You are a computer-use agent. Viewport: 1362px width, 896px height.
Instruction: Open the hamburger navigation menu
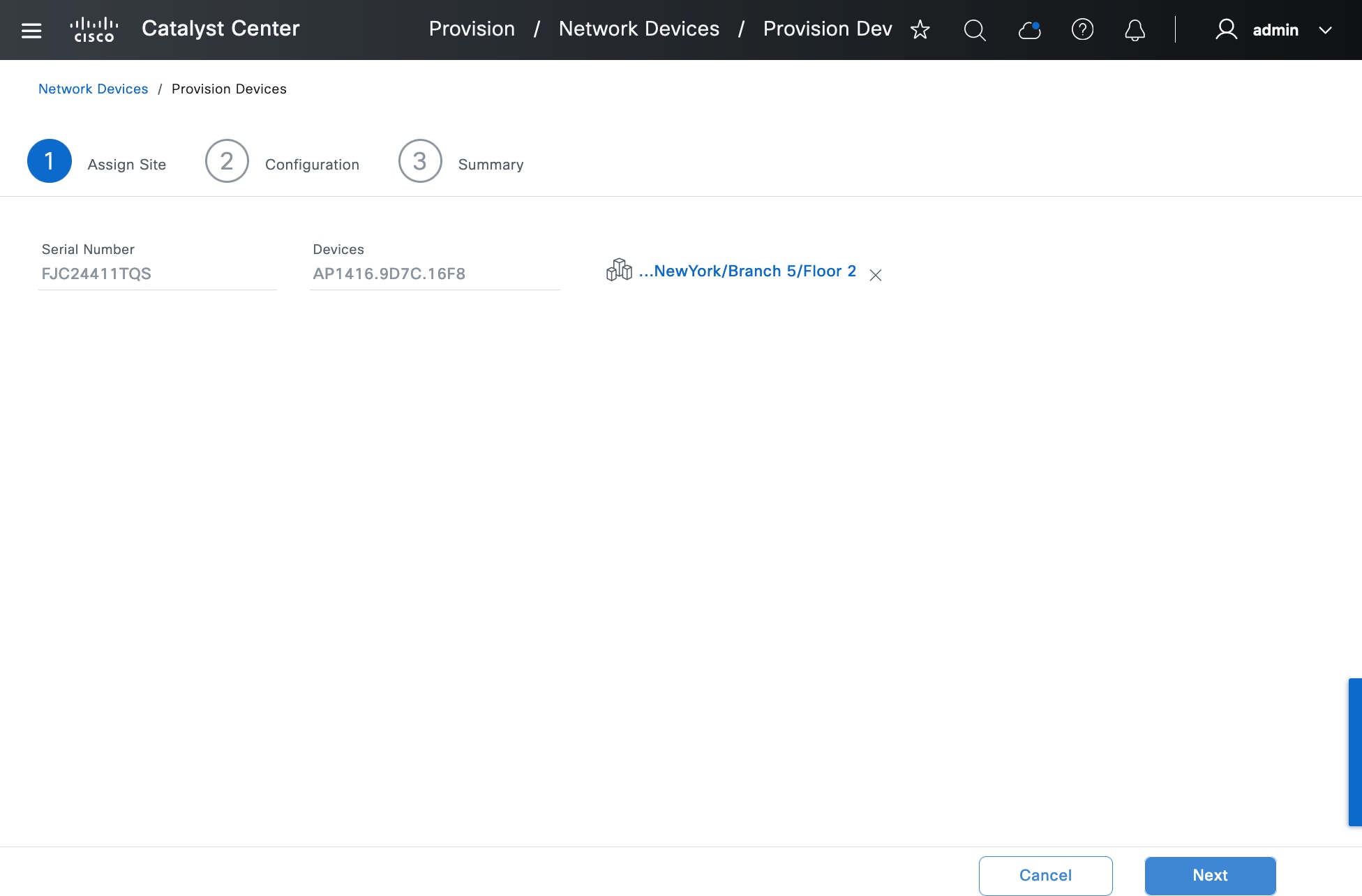31,30
